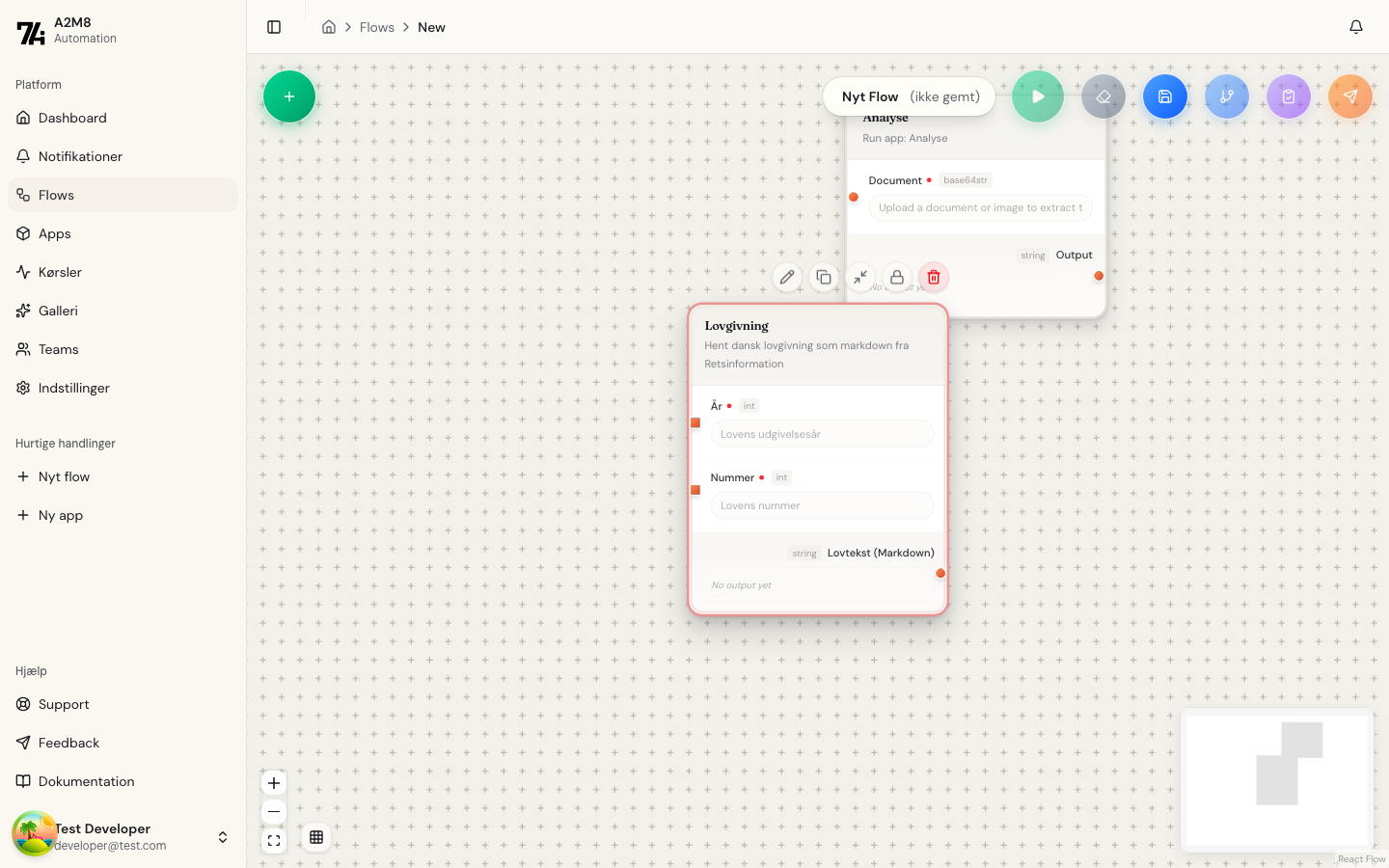The image size is (1389, 868).
Task: Click the purple clipboard check icon
Action: click(1289, 96)
